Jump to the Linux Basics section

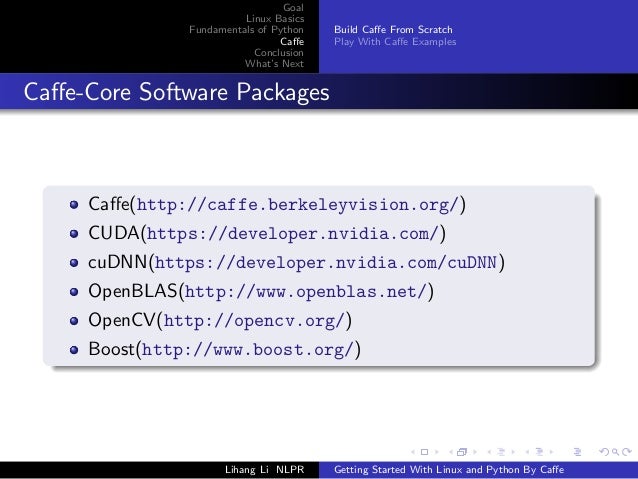[x=275, y=18]
